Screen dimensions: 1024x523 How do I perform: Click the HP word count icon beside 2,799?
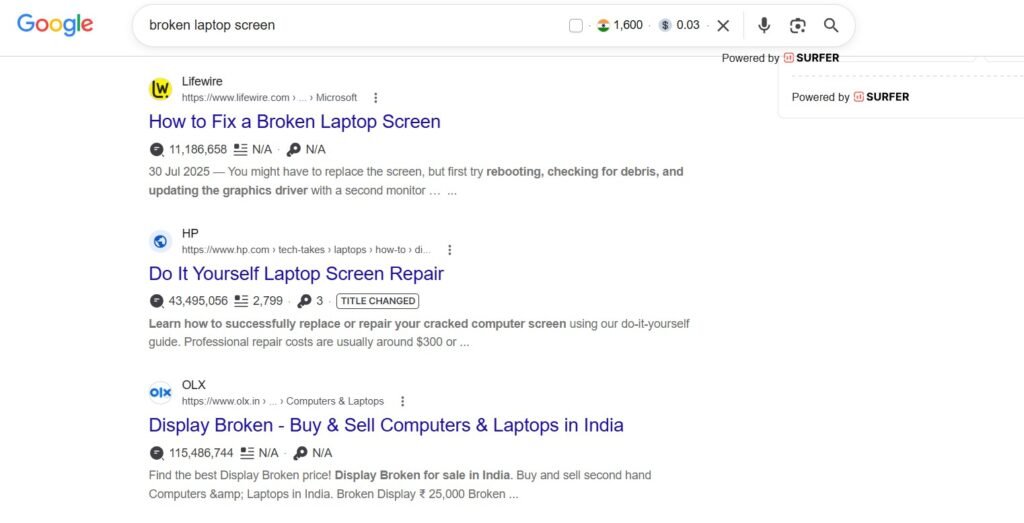pyautogui.click(x=242, y=301)
